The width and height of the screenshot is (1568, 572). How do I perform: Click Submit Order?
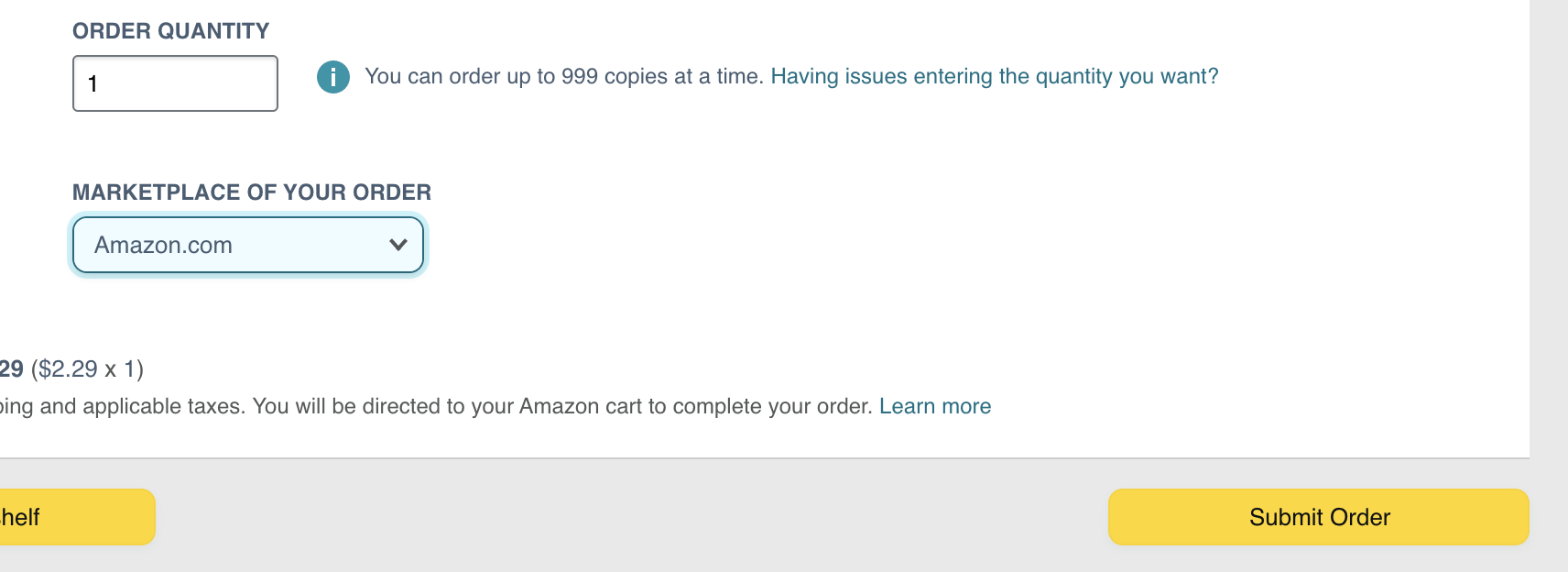click(x=1318, y=517)
